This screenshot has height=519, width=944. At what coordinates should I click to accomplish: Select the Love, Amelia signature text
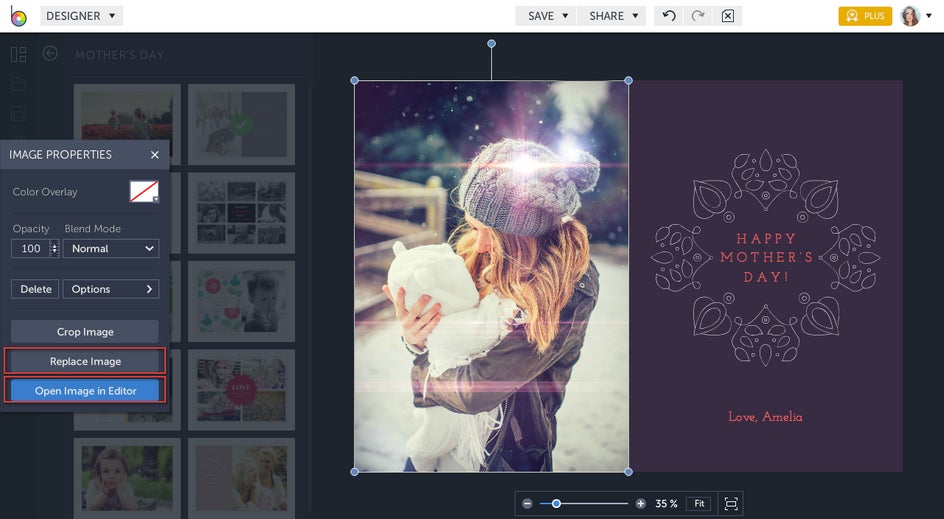[765, 416]
